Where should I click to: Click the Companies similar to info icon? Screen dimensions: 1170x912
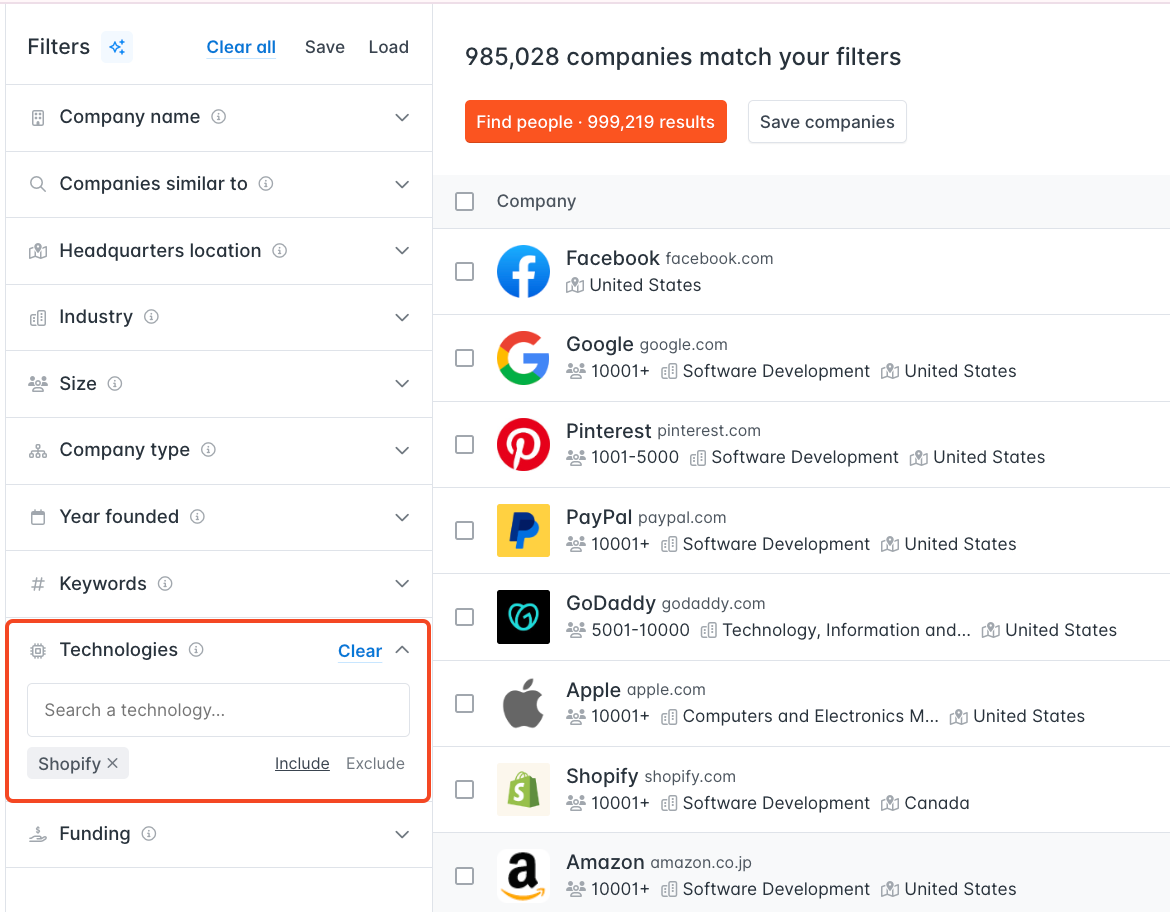[266, 184]
